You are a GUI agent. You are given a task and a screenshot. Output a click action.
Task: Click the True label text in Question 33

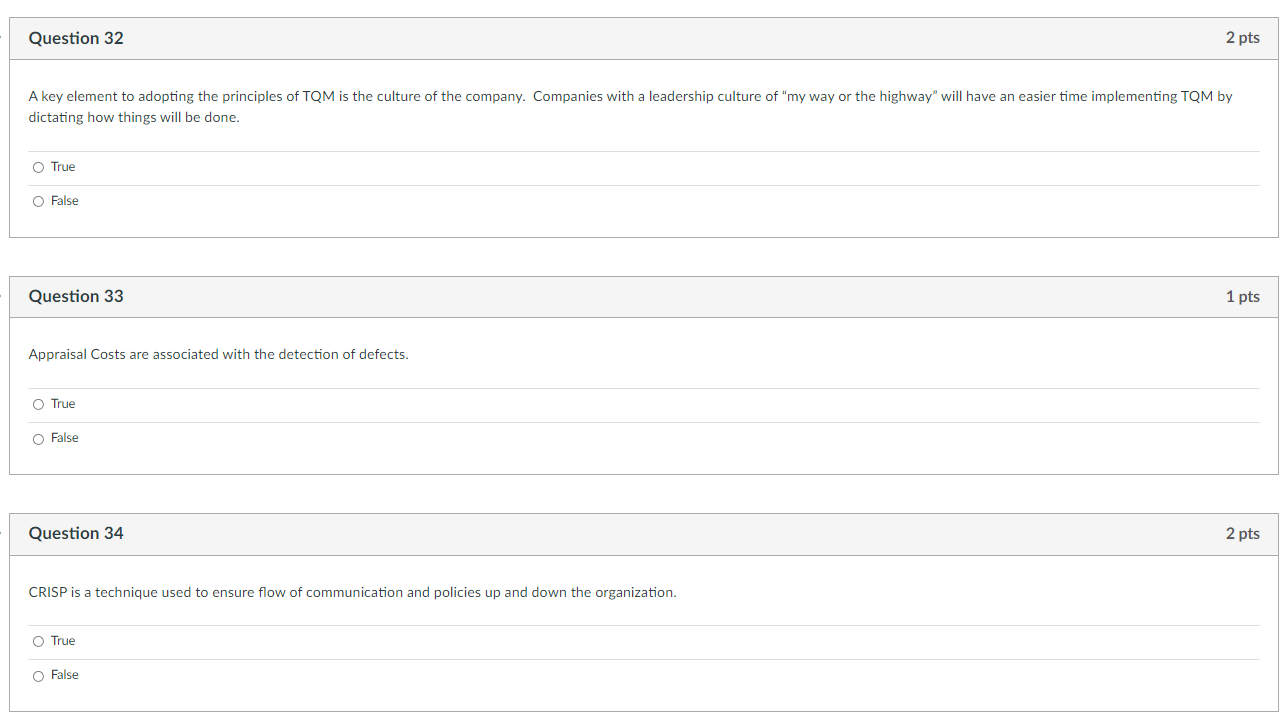click(62, 404)
